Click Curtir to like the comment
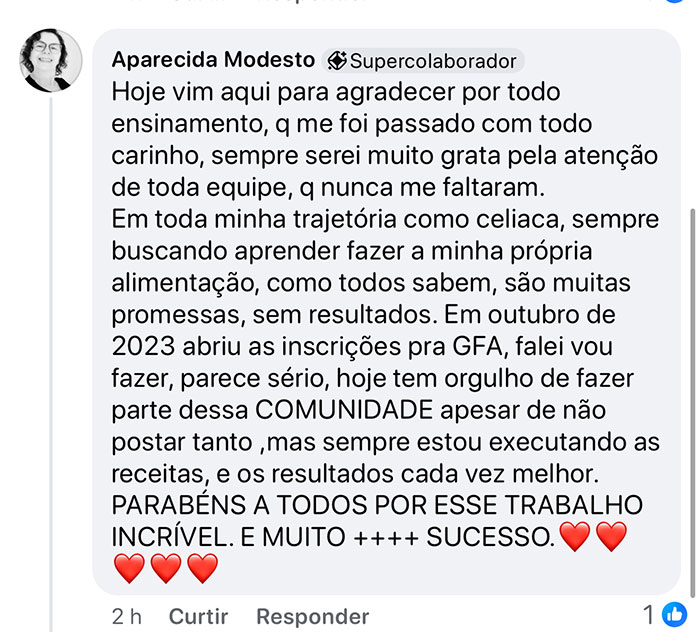This screenshot has width=700, height=632. [199, 617]
